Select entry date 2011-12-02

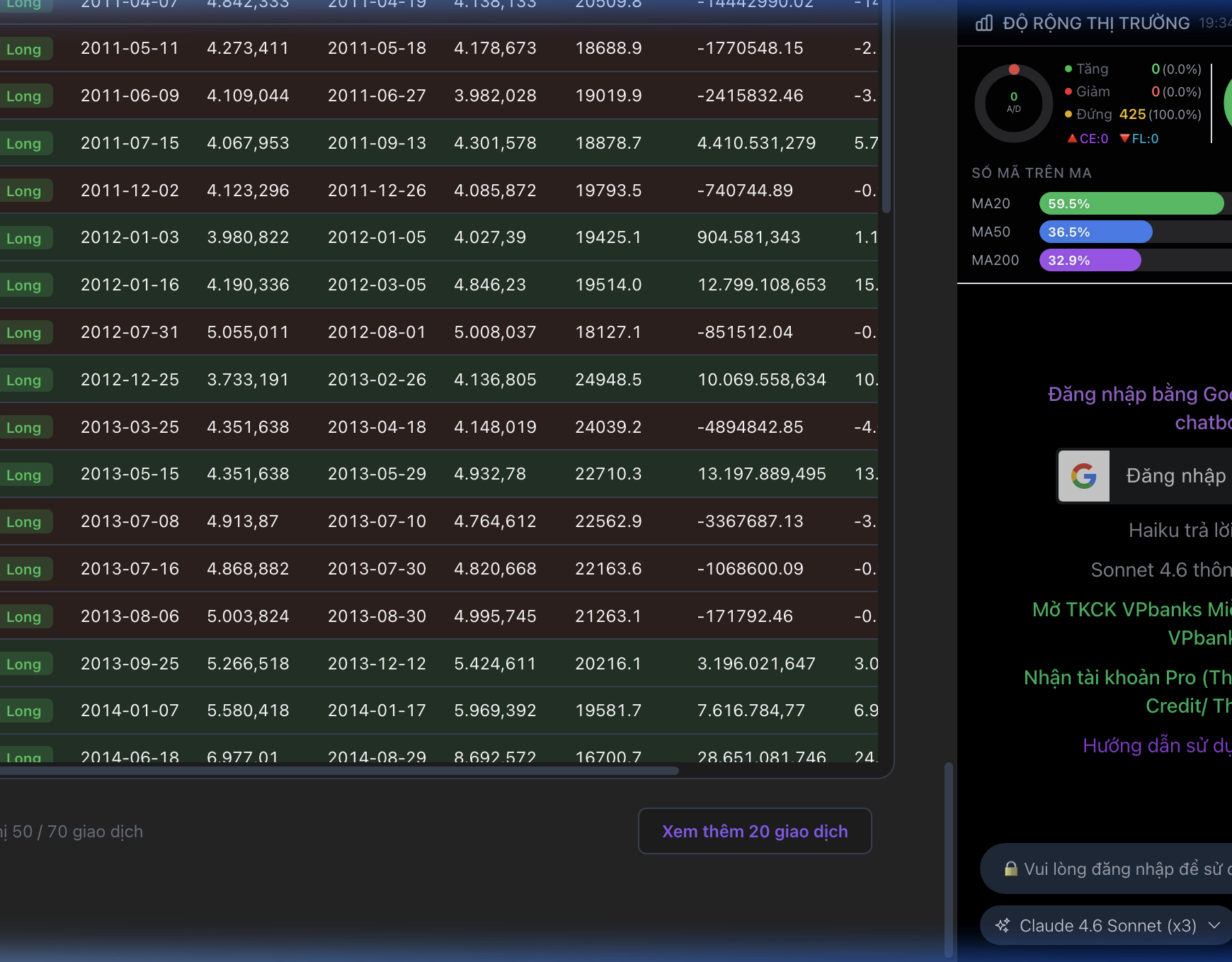(x=130, y=190)
